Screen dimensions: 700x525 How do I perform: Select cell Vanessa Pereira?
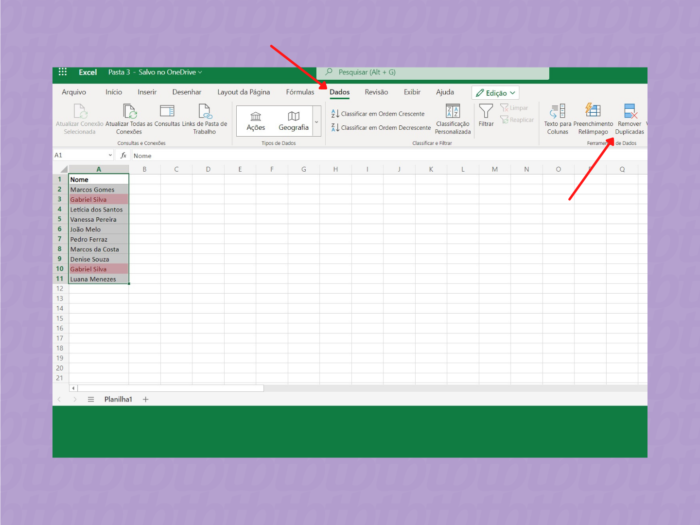coord(99,220)
